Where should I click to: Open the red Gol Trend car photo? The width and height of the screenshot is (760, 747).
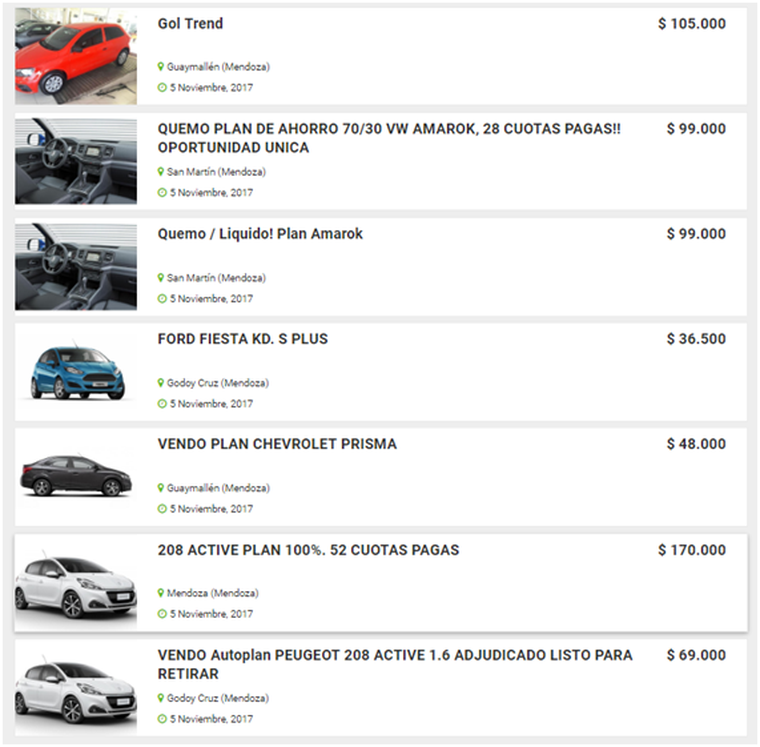click(x=76, y=57)
